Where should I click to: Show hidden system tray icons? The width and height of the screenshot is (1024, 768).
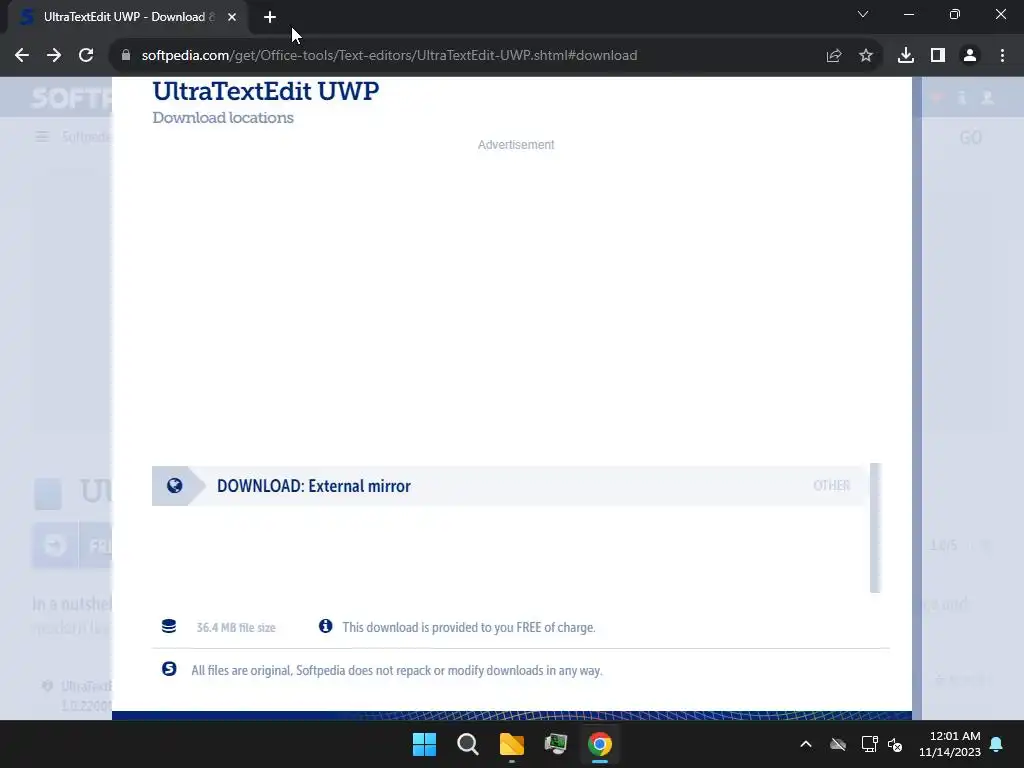pos(806,744)
